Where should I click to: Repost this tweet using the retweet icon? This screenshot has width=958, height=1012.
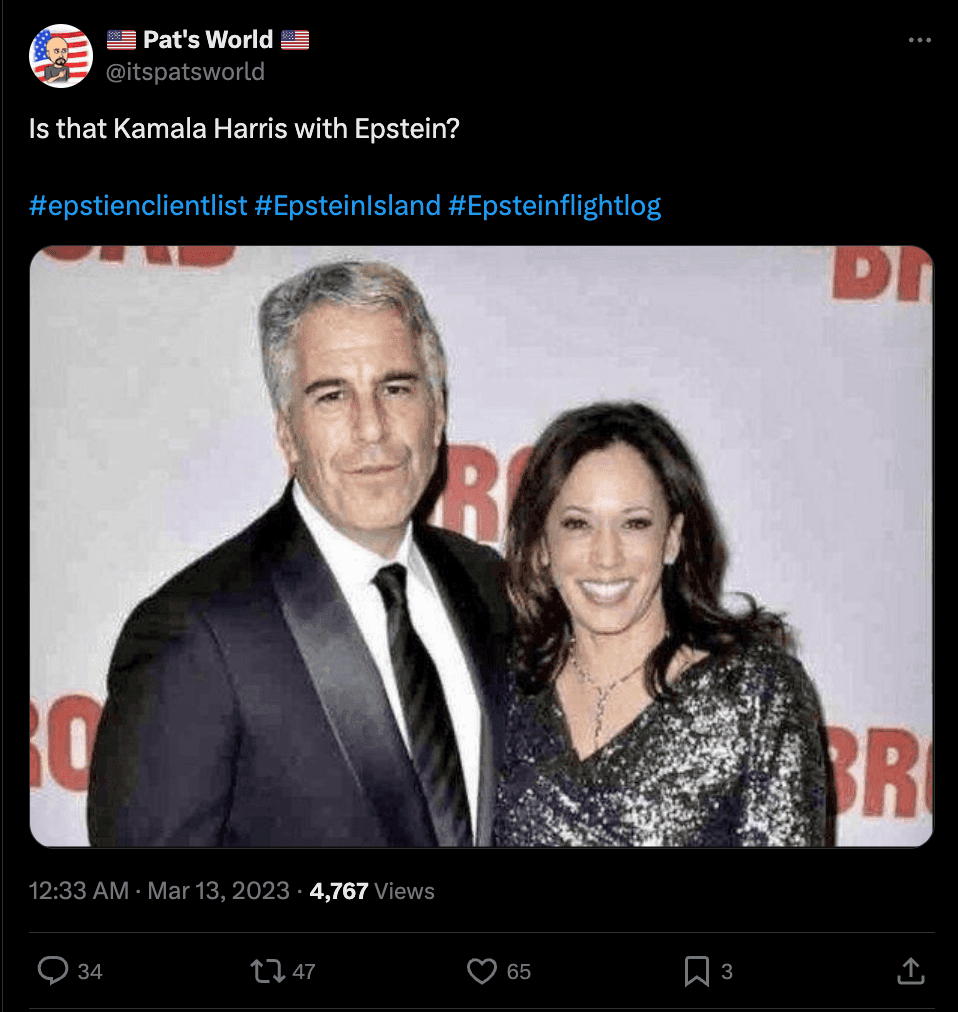click(267, 970)
